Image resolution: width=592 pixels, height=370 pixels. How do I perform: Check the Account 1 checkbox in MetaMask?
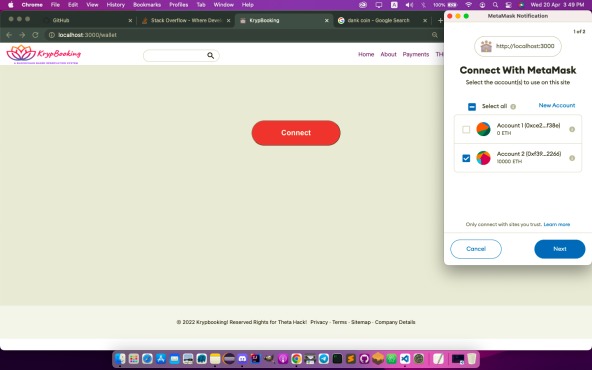tap(466, 130)
